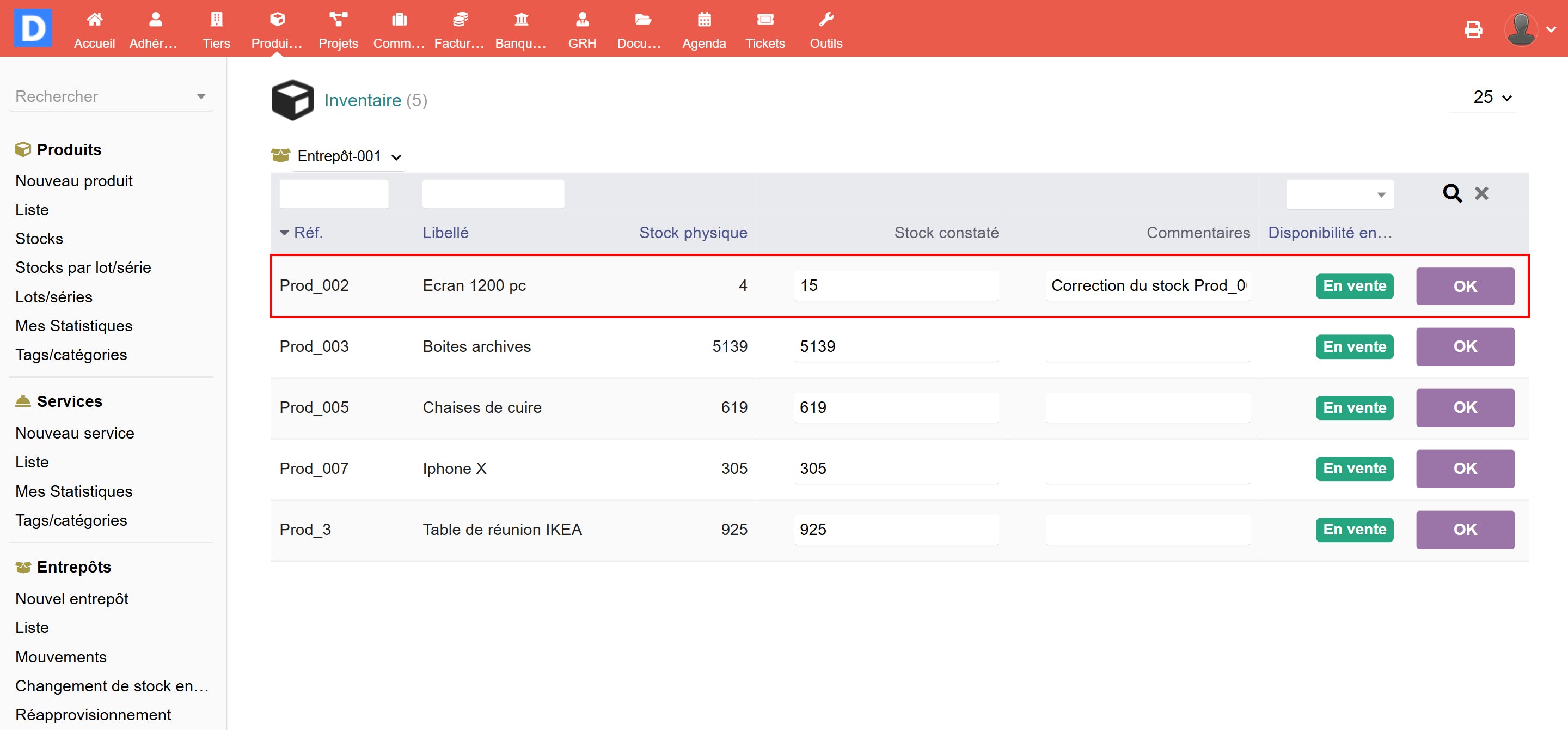1568x730 pixels.
Task: Clear filters with the X icon
Action: (x=1481, y=193)
